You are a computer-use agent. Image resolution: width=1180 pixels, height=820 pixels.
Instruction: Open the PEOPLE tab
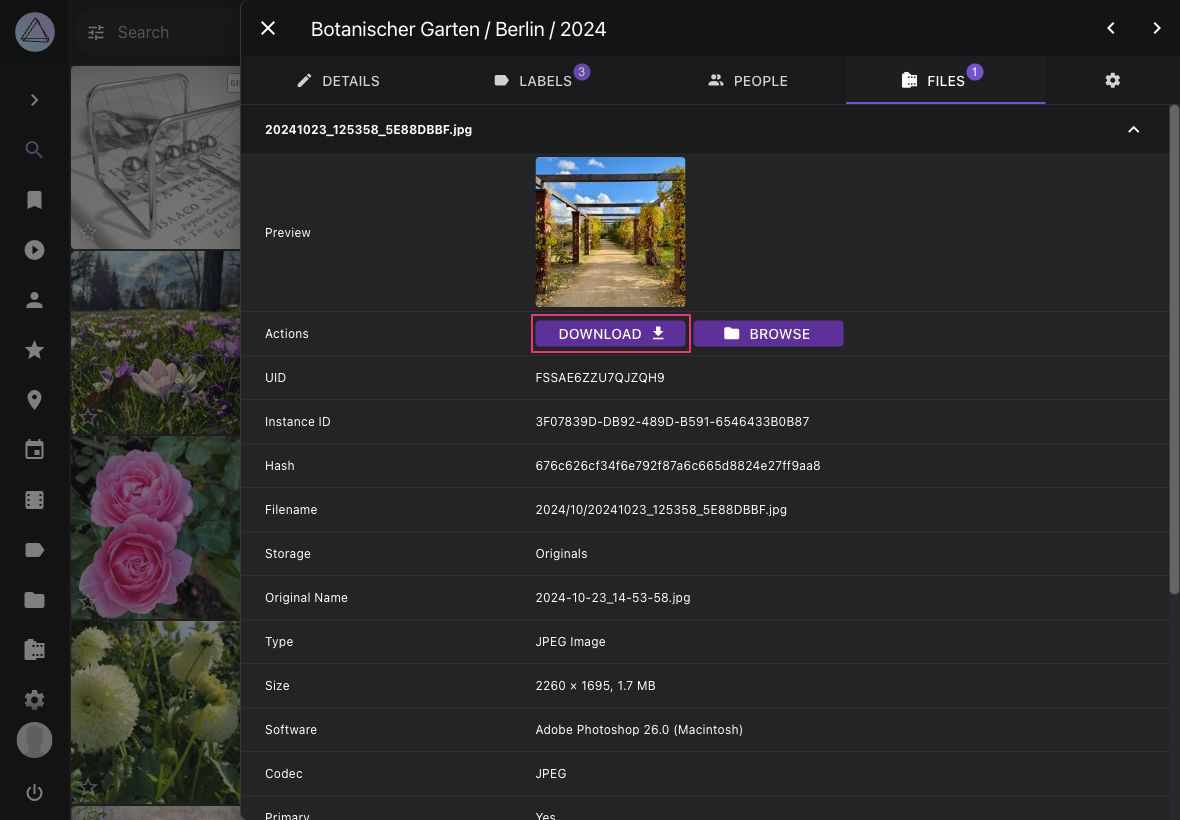pos(747,80)
